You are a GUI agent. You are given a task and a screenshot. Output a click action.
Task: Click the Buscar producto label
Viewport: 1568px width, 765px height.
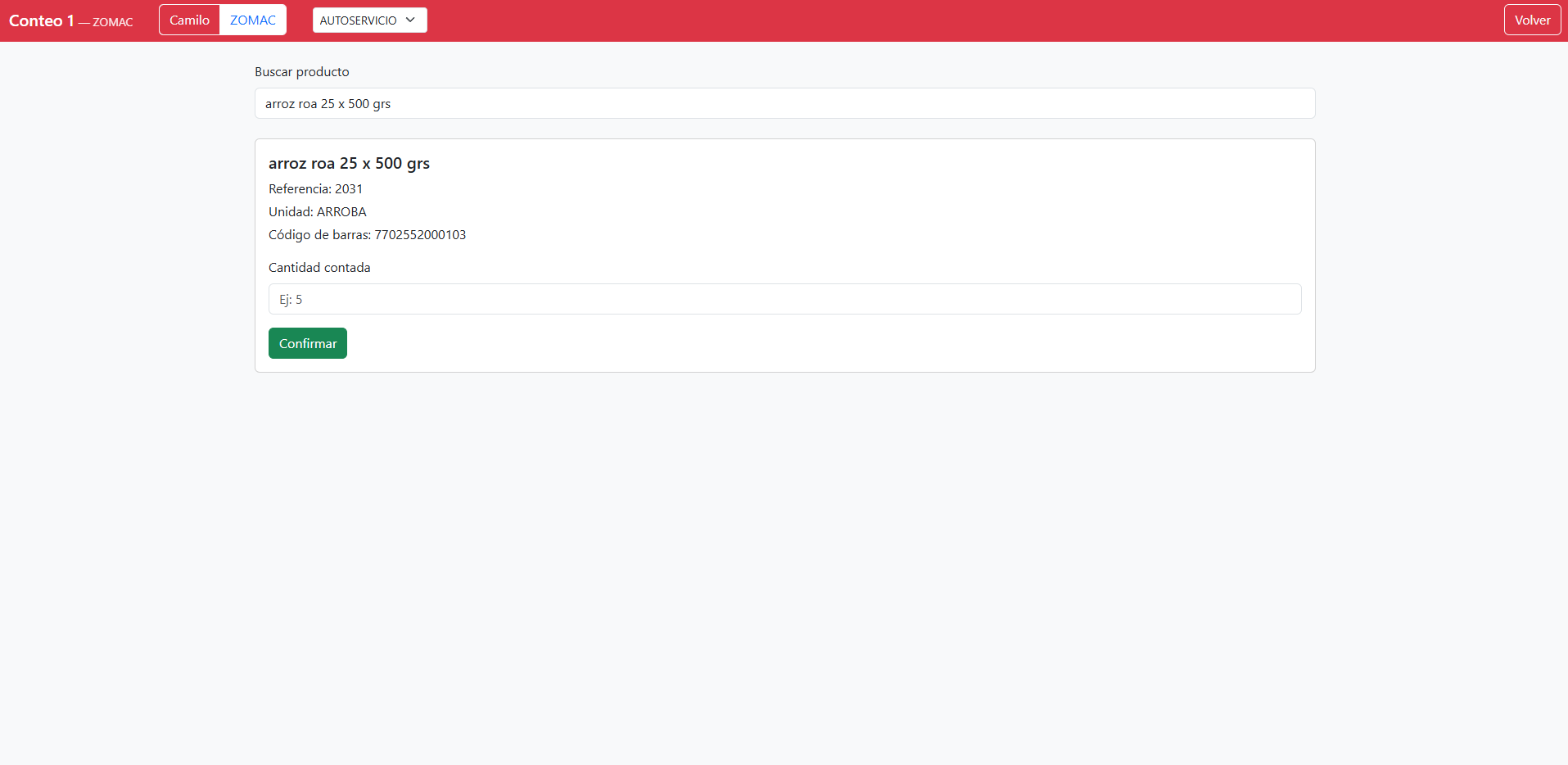(301, 72)
